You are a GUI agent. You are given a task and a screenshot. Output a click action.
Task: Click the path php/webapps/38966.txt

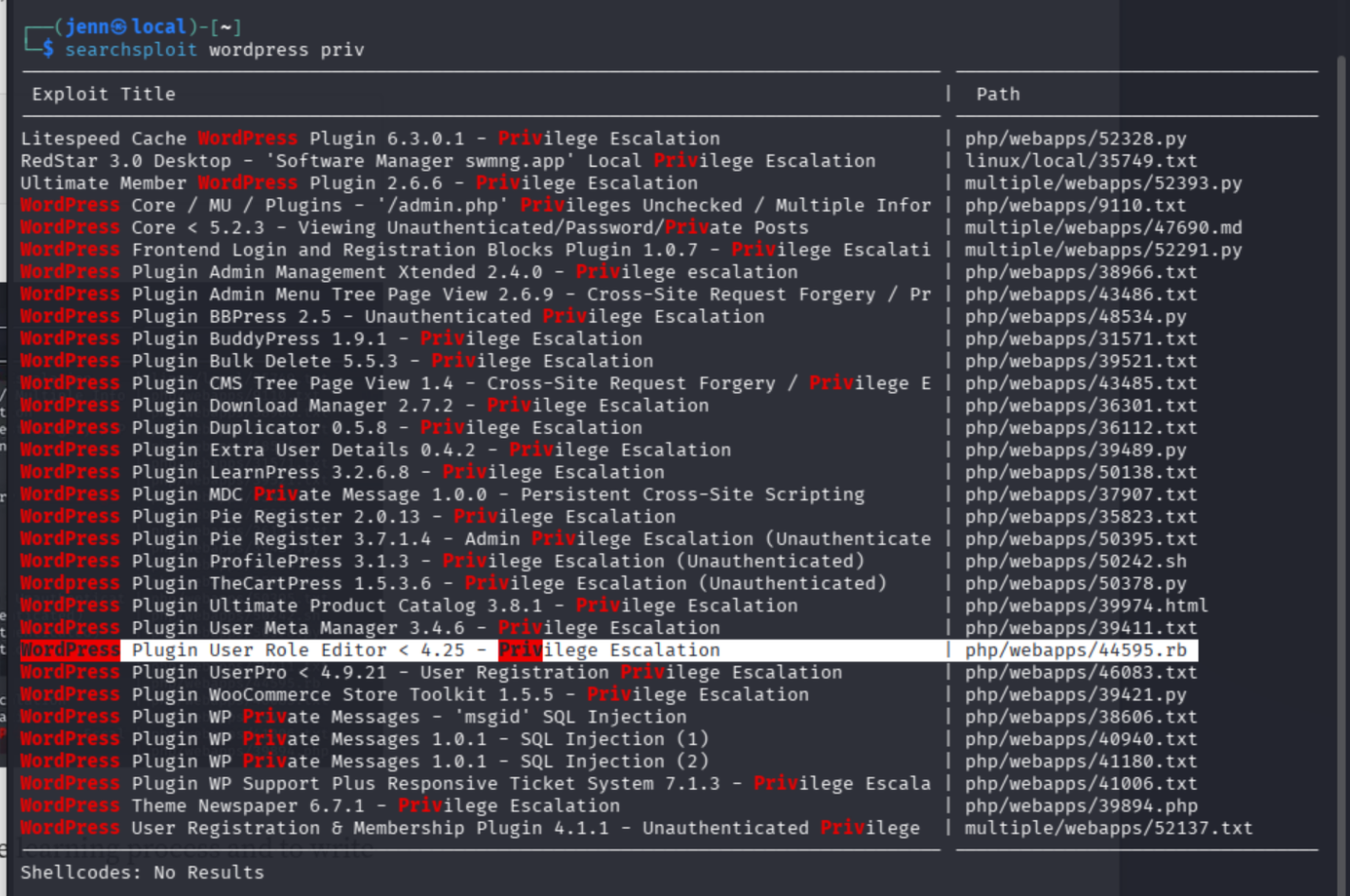tap(1081, 272)
